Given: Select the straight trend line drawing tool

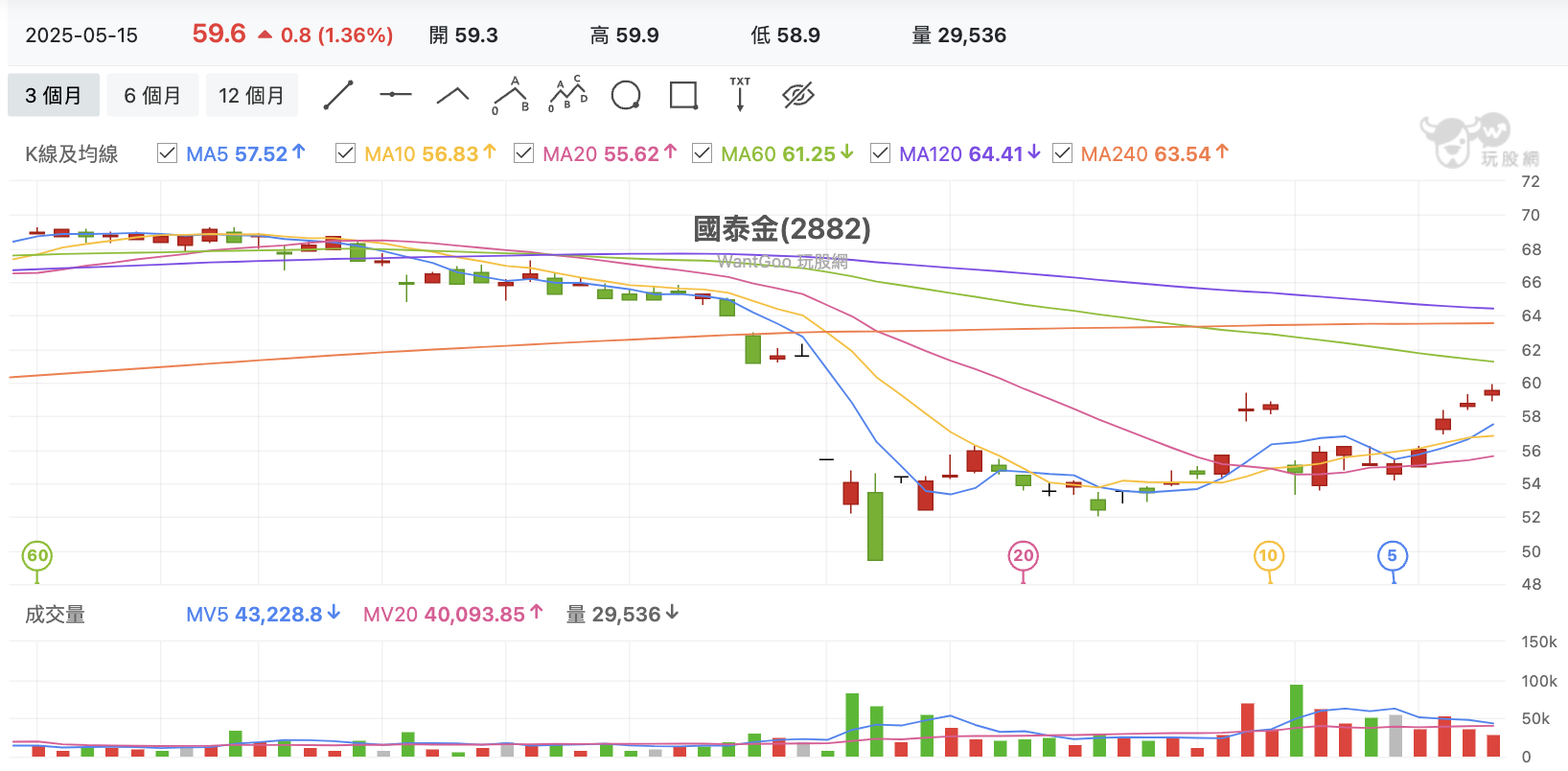Looking at the screenshot, I should [x=338, y=95].
